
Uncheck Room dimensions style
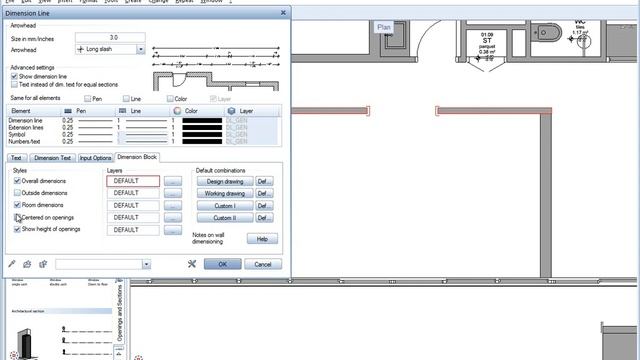click(17, 205)
